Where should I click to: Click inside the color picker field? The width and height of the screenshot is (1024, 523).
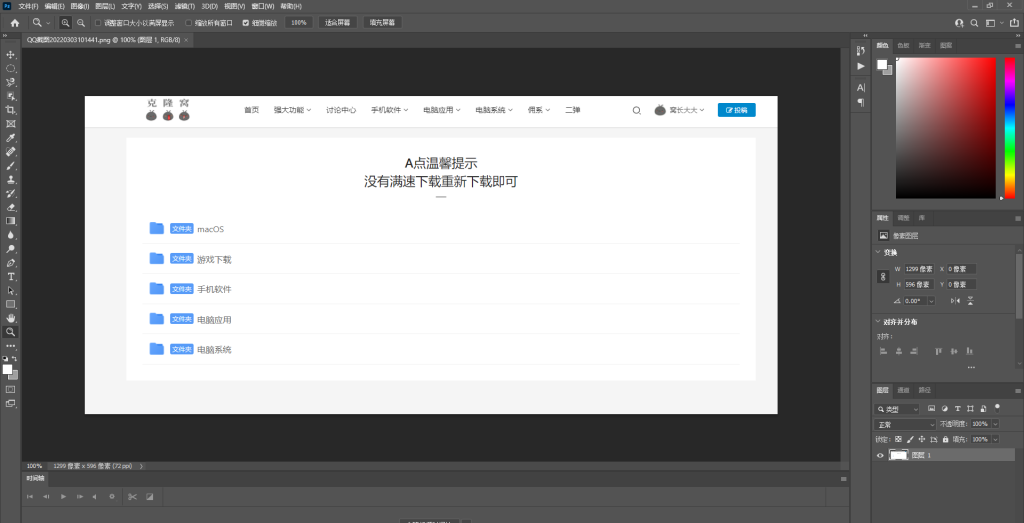(x=946, y=128)
